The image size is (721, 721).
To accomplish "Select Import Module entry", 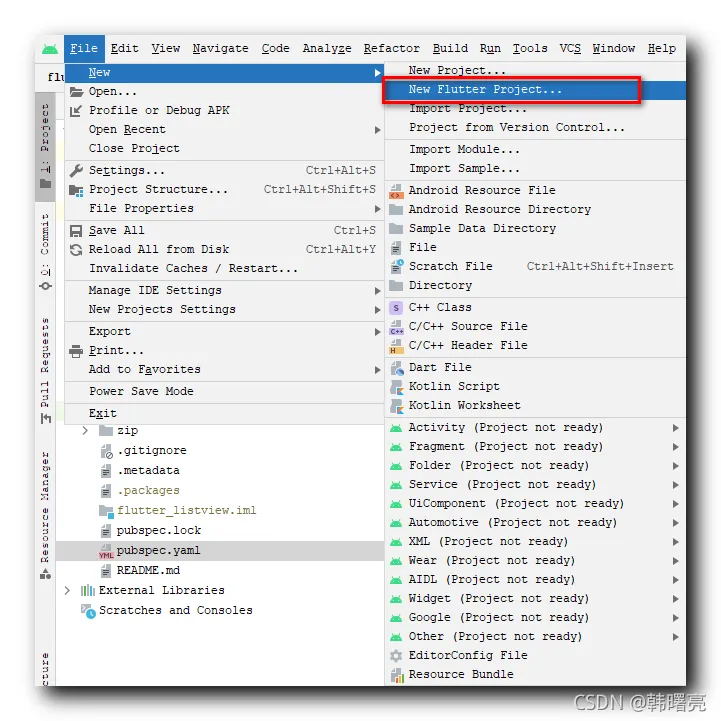I will tap(535, 150).
